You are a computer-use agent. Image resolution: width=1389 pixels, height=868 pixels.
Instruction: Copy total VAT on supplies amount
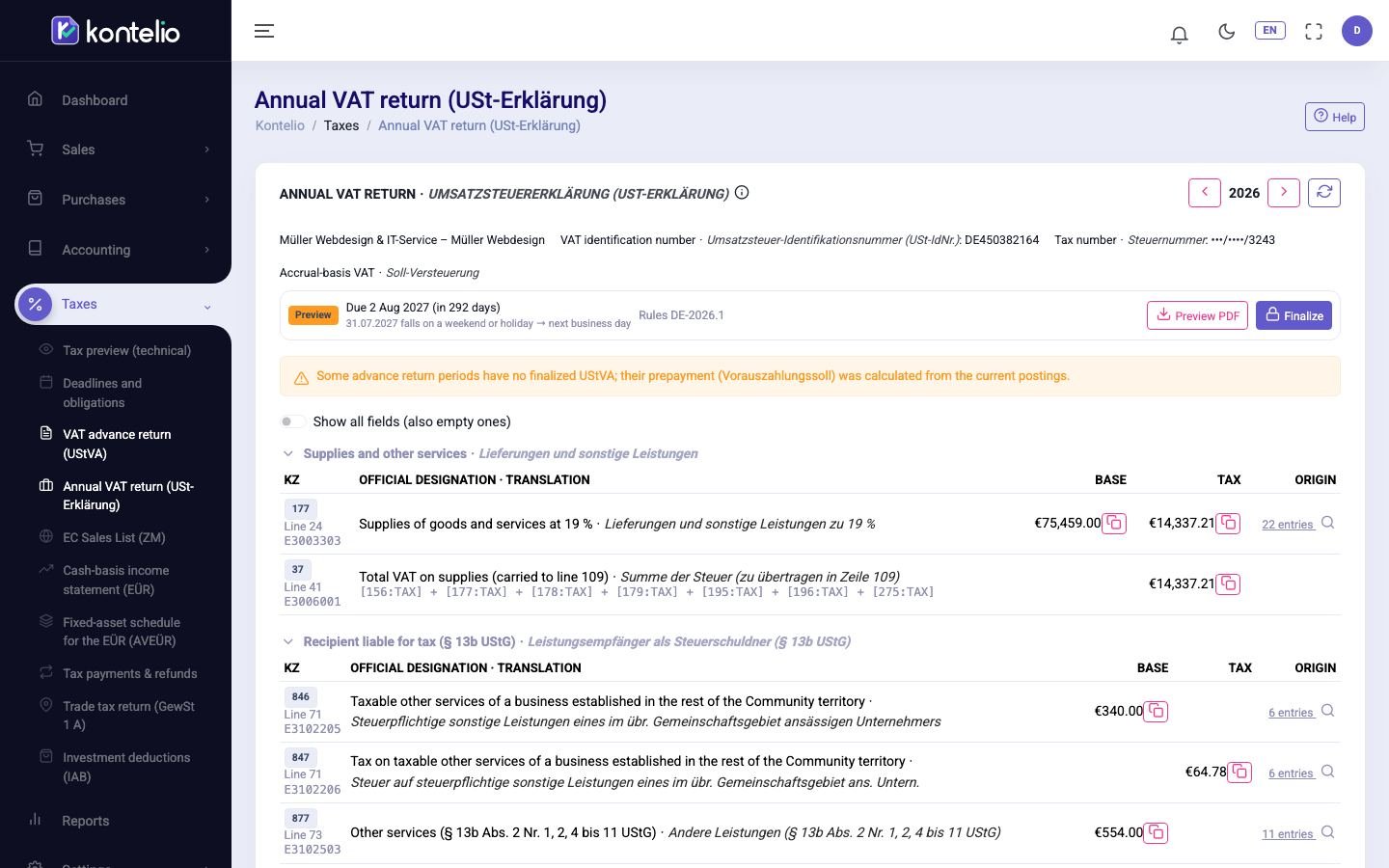(1228, 584)
